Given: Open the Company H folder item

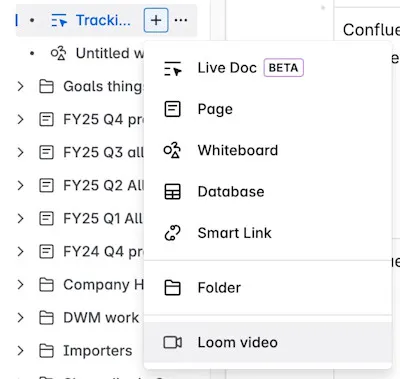Looking at the screenshot, I should (x=103, y=285).
